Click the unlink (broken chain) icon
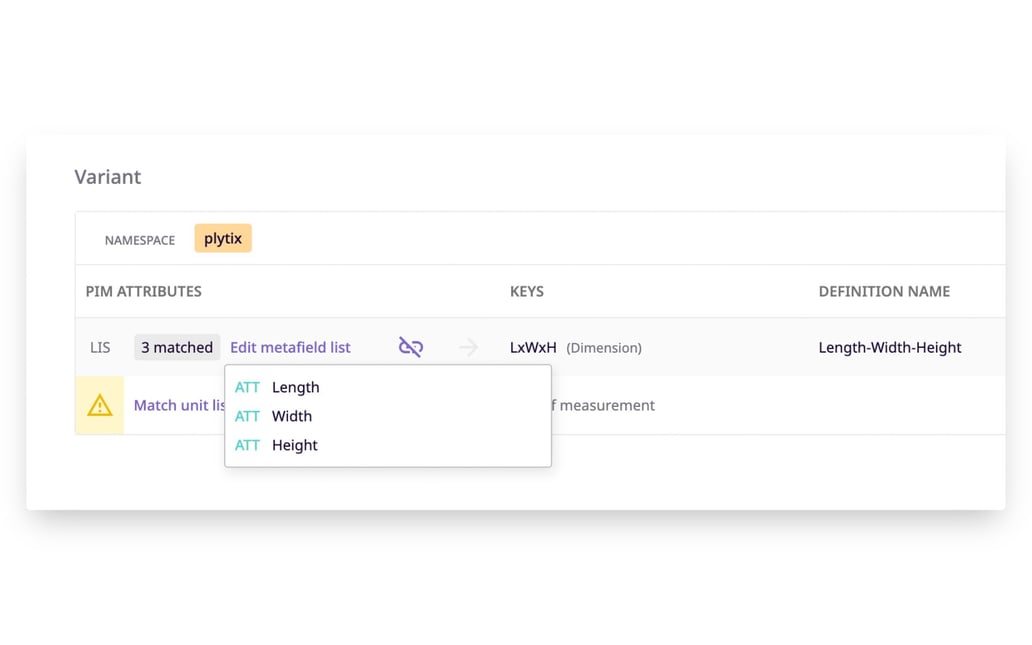 tap(410, 346)
